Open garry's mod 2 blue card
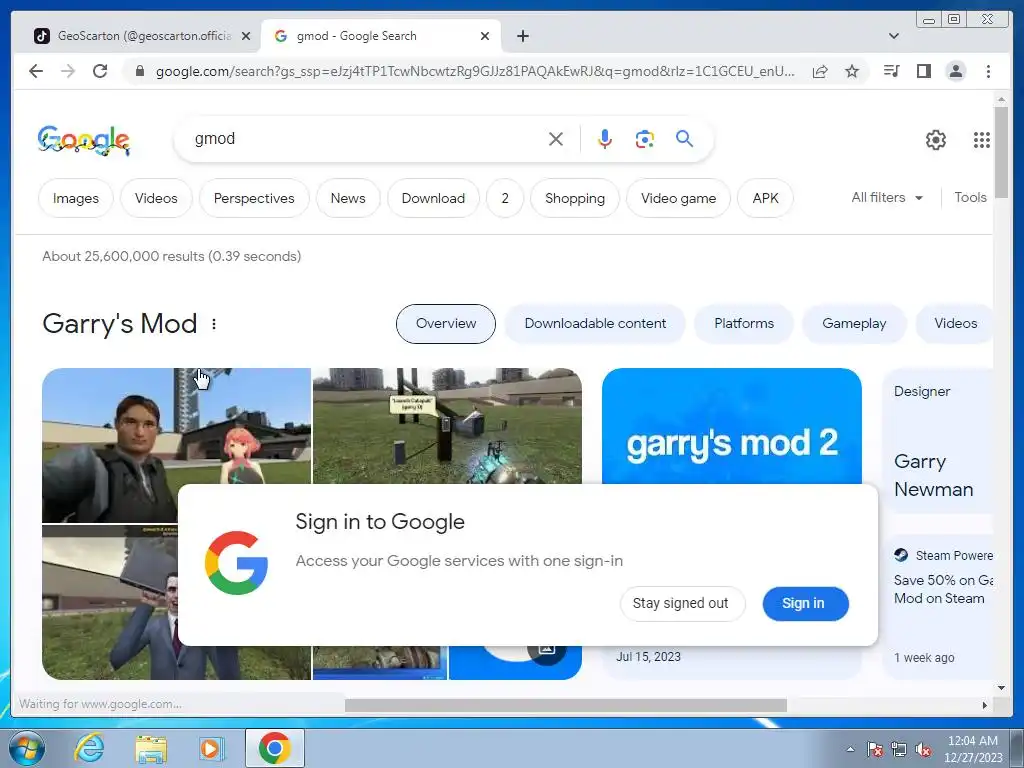The width and height of the screenshot is (1024, 768). (x=731, y=426)
